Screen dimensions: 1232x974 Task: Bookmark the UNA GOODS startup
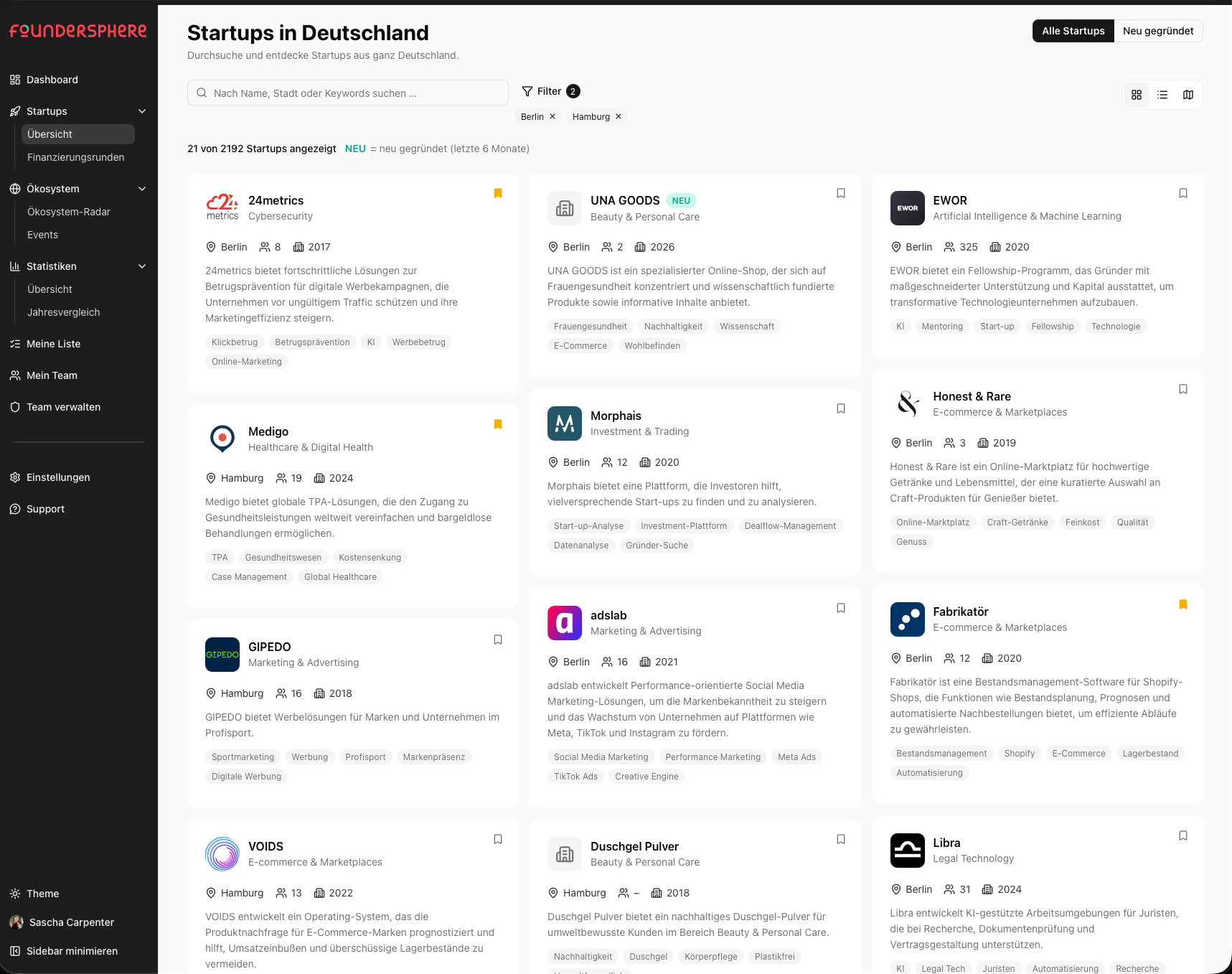[841, 193]
